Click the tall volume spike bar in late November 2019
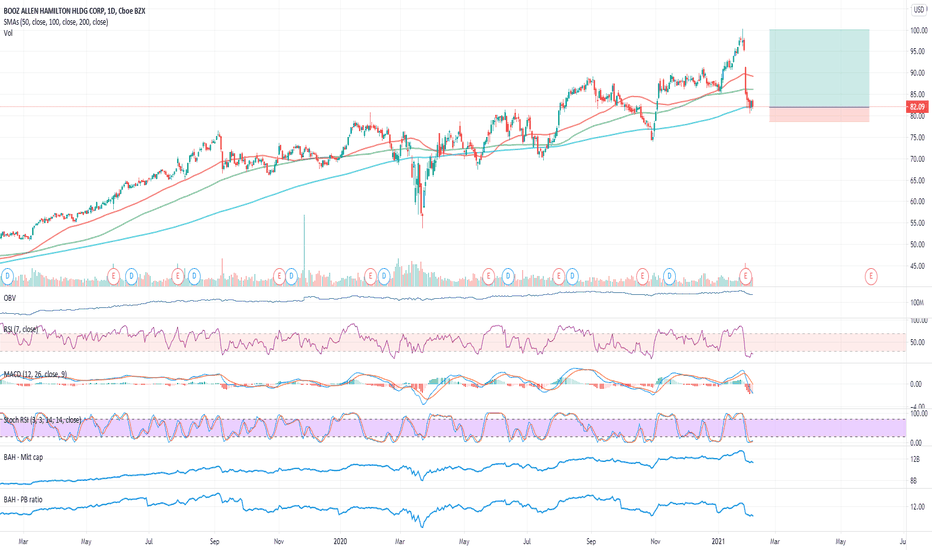The height and width of the screenshot is (550, 932). tap(304, 250)
